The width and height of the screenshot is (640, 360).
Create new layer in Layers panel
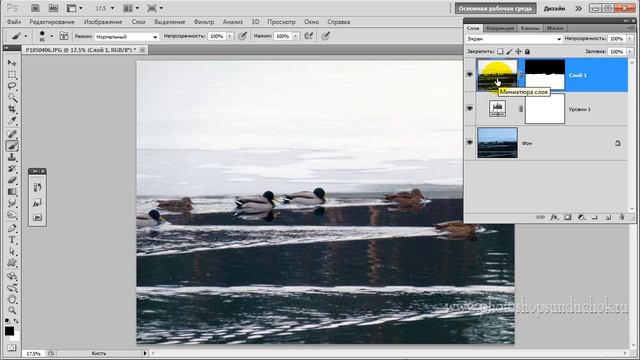click(x=608, y=217)
